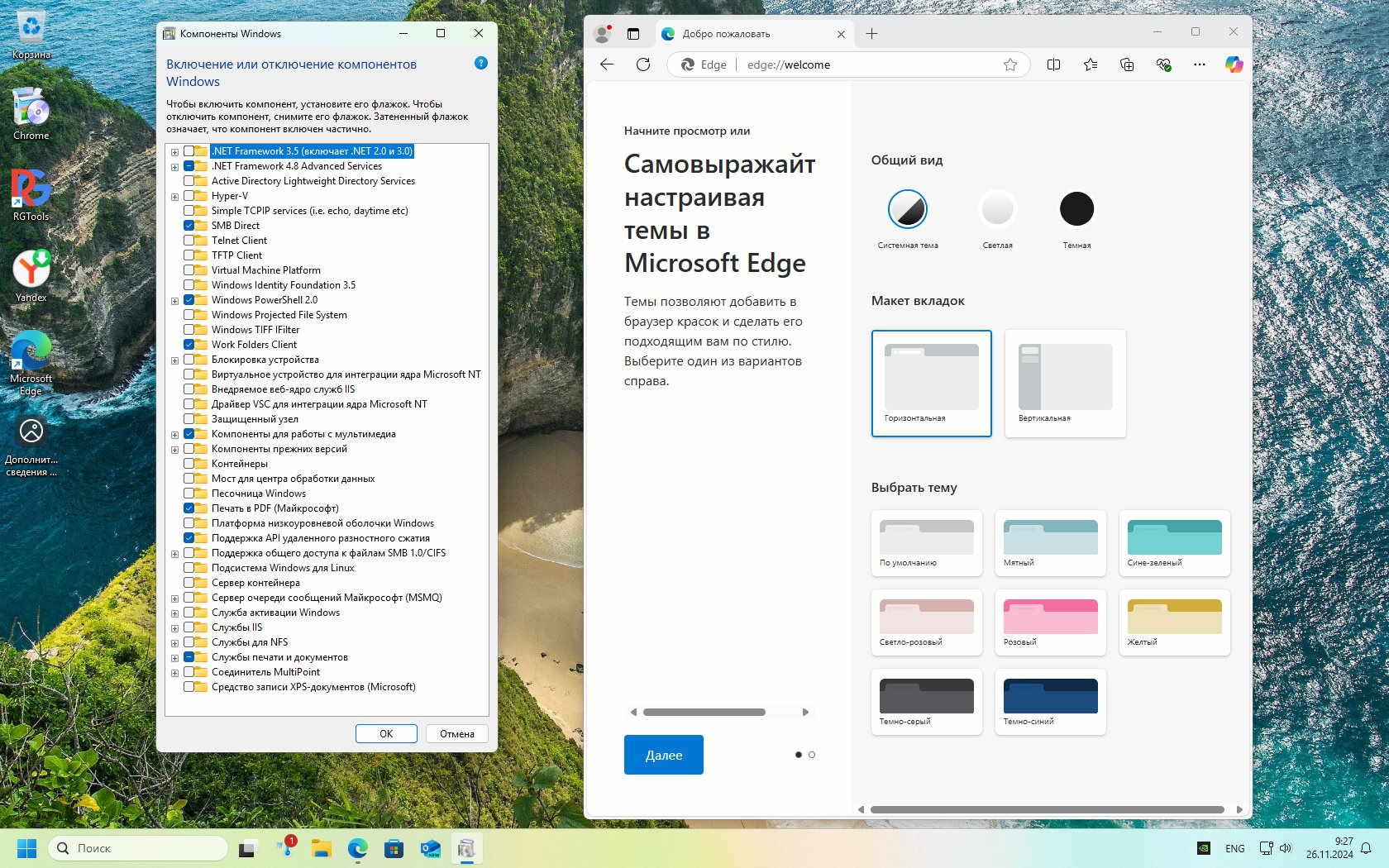Expand Компоненты для работы с мультимедиа
The image size is (1389, 868).
tap(174, 435)
